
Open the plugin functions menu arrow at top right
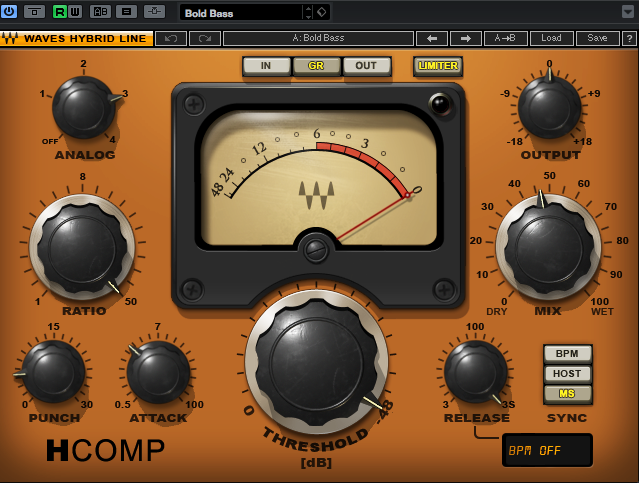click(628, 12)
